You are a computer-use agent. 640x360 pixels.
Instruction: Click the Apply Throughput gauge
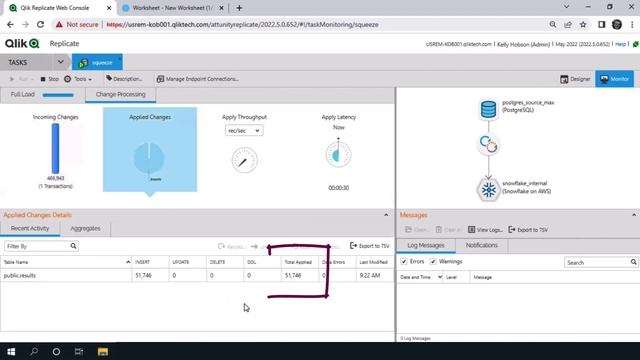[244, 160]
